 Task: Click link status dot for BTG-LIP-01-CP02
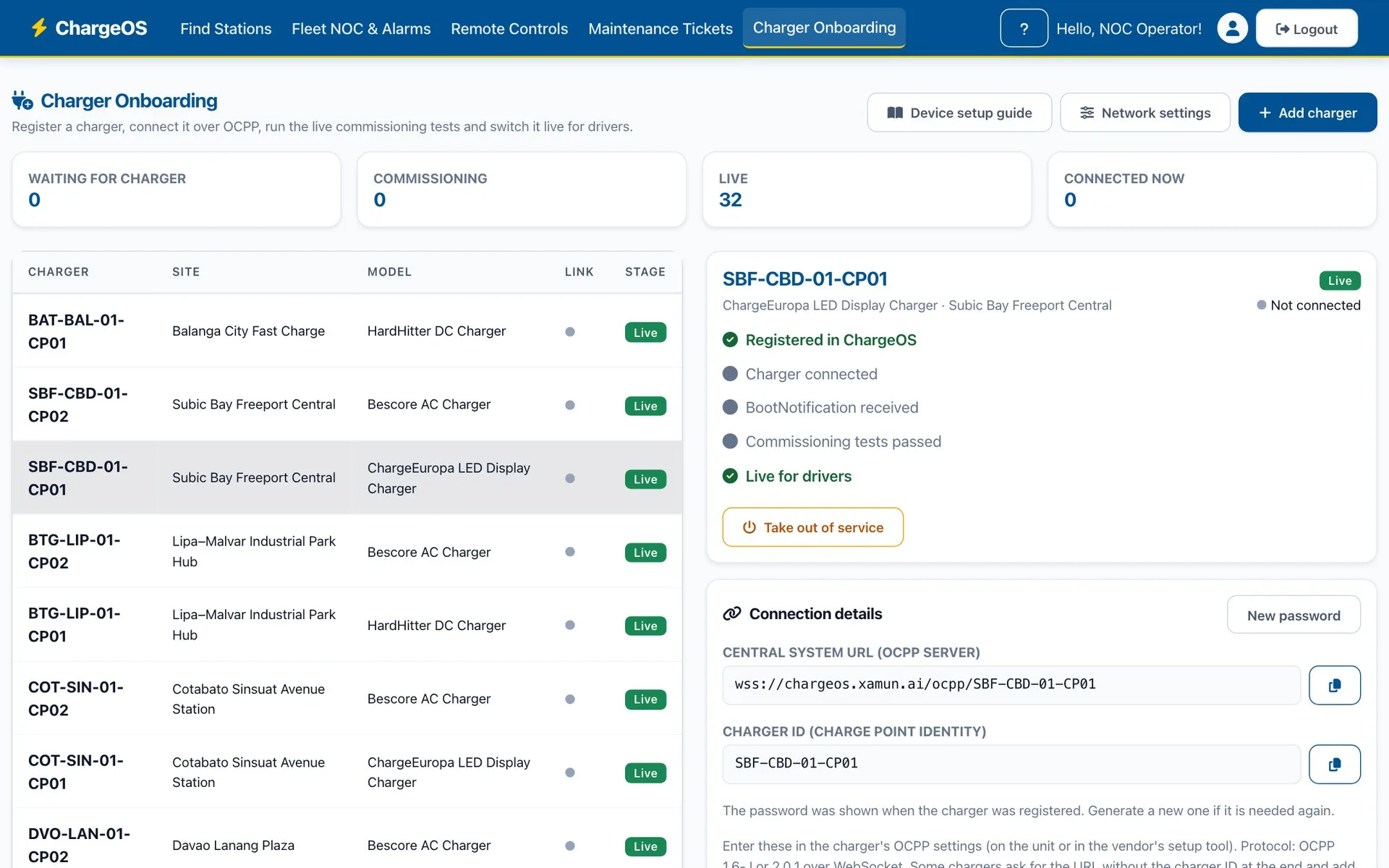(570, 552)
